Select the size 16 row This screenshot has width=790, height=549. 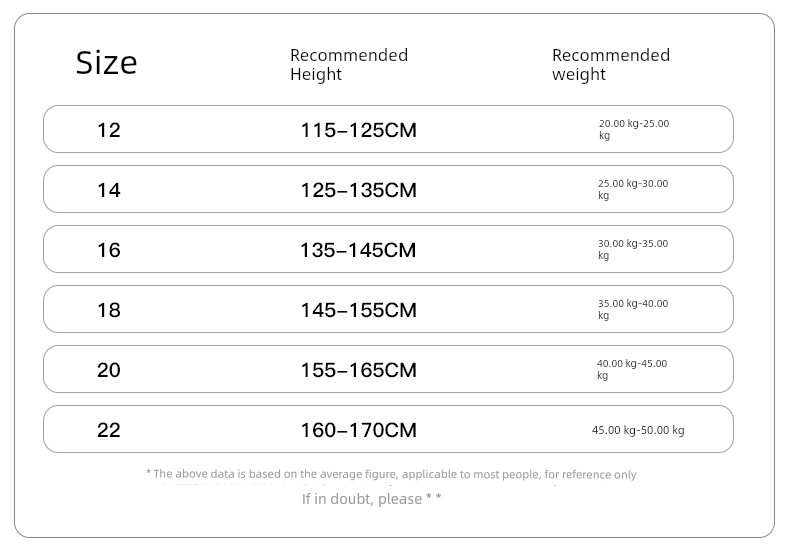coord(388,249)
